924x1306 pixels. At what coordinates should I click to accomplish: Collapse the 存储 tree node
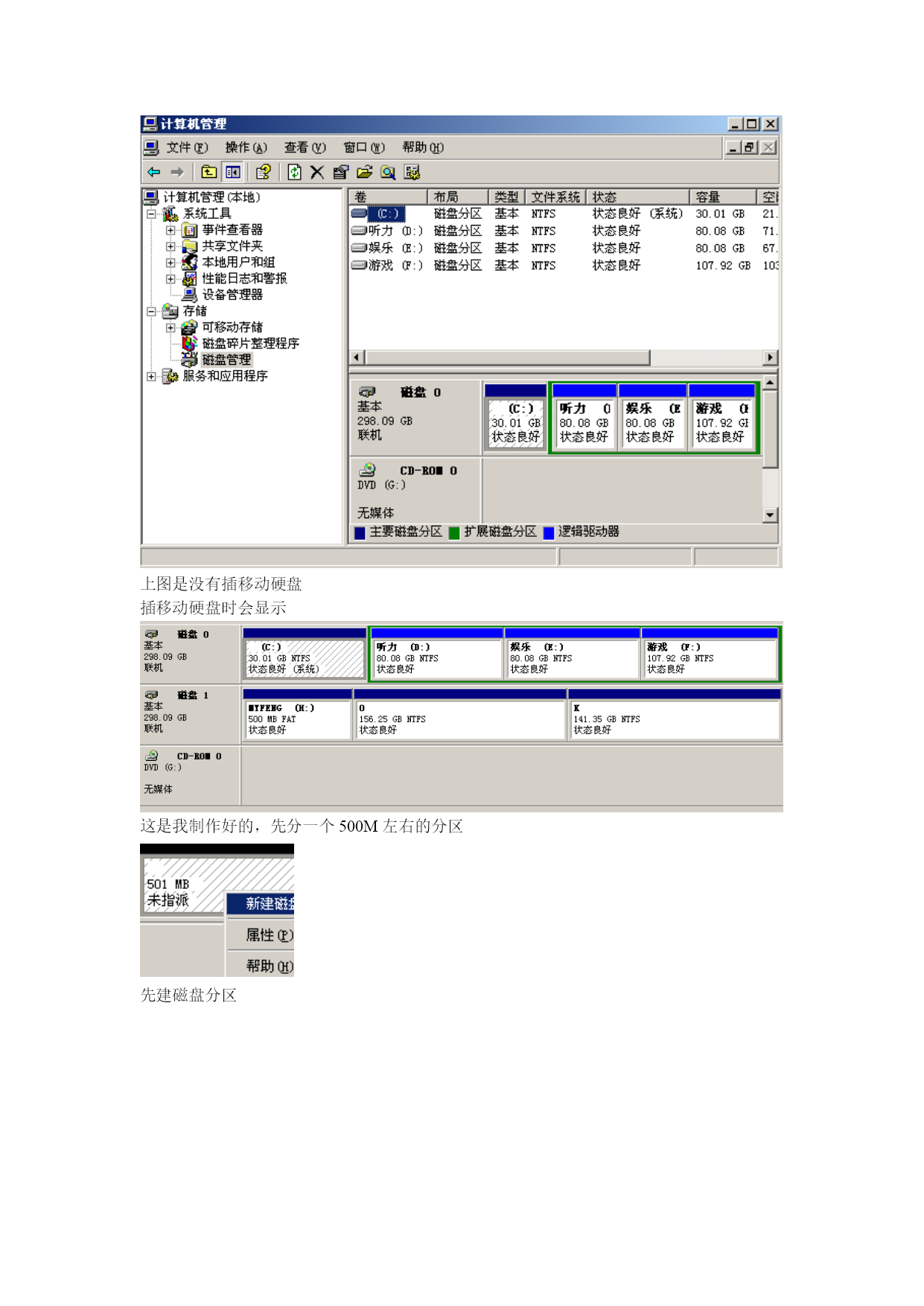coord(152,311)
